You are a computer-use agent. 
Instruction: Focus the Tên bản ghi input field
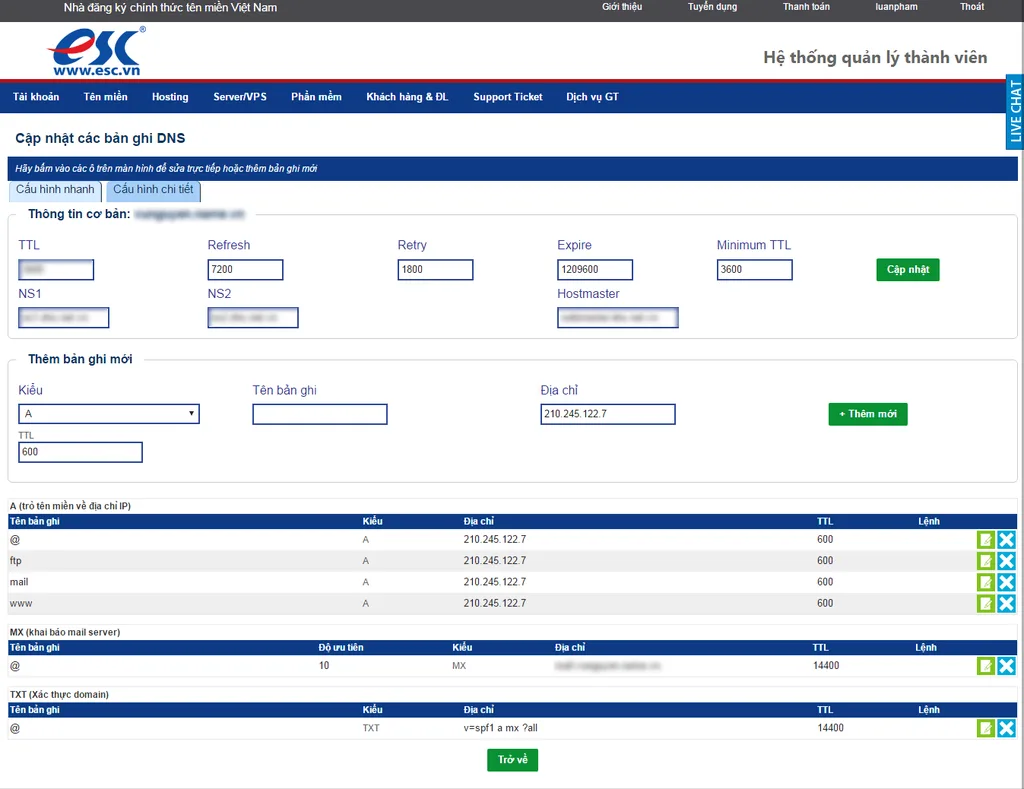tap(320, 414)
